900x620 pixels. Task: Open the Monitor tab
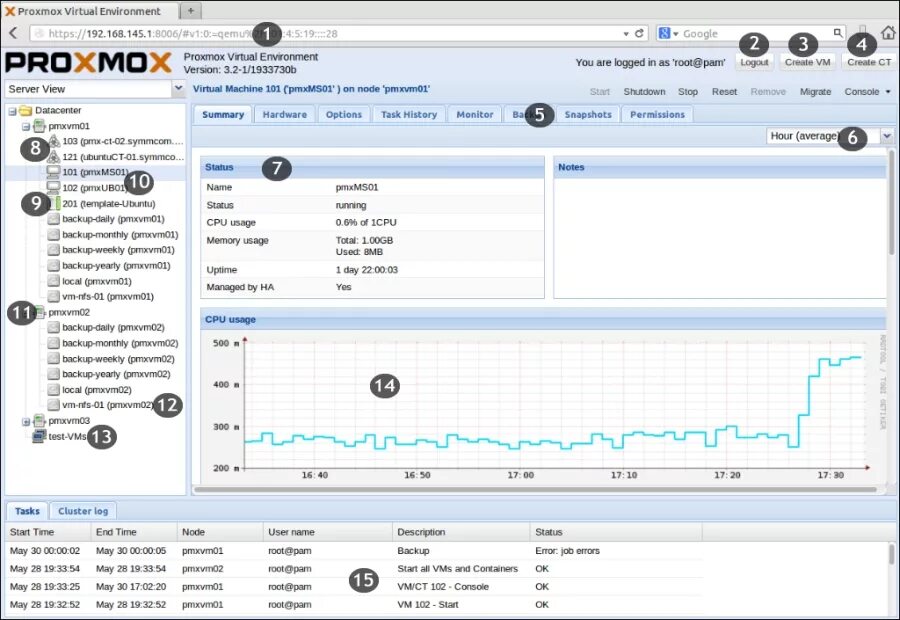point(475,115)
